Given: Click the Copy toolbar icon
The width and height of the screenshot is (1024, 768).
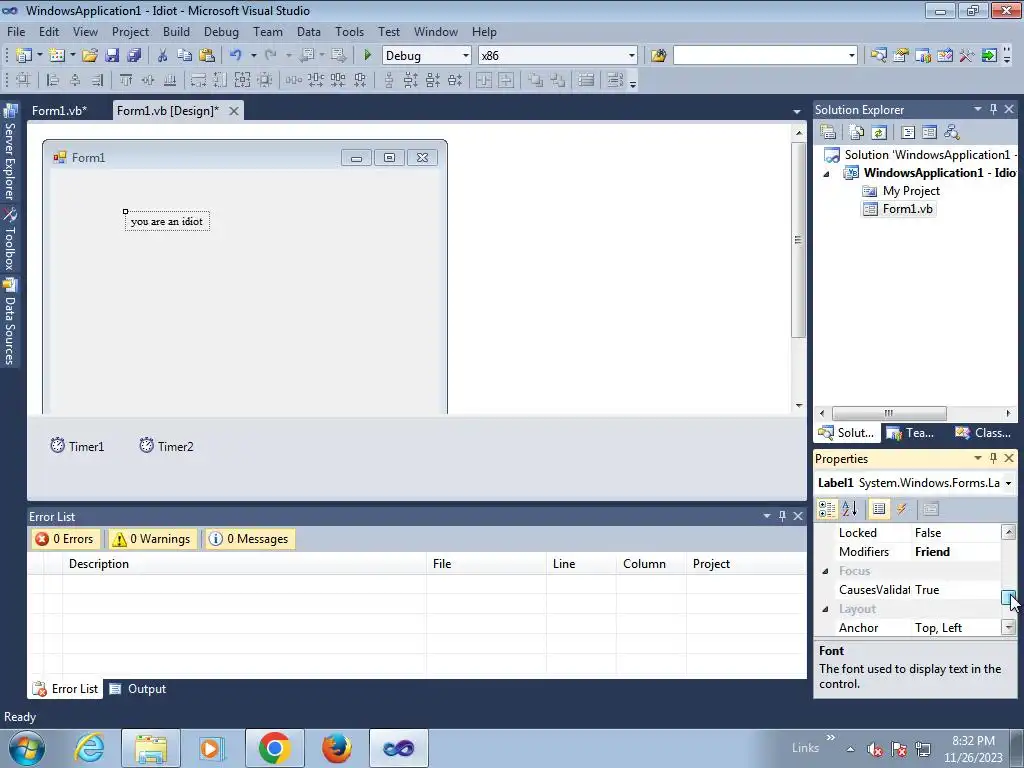Looking at the screenshot, I should 184,56.
